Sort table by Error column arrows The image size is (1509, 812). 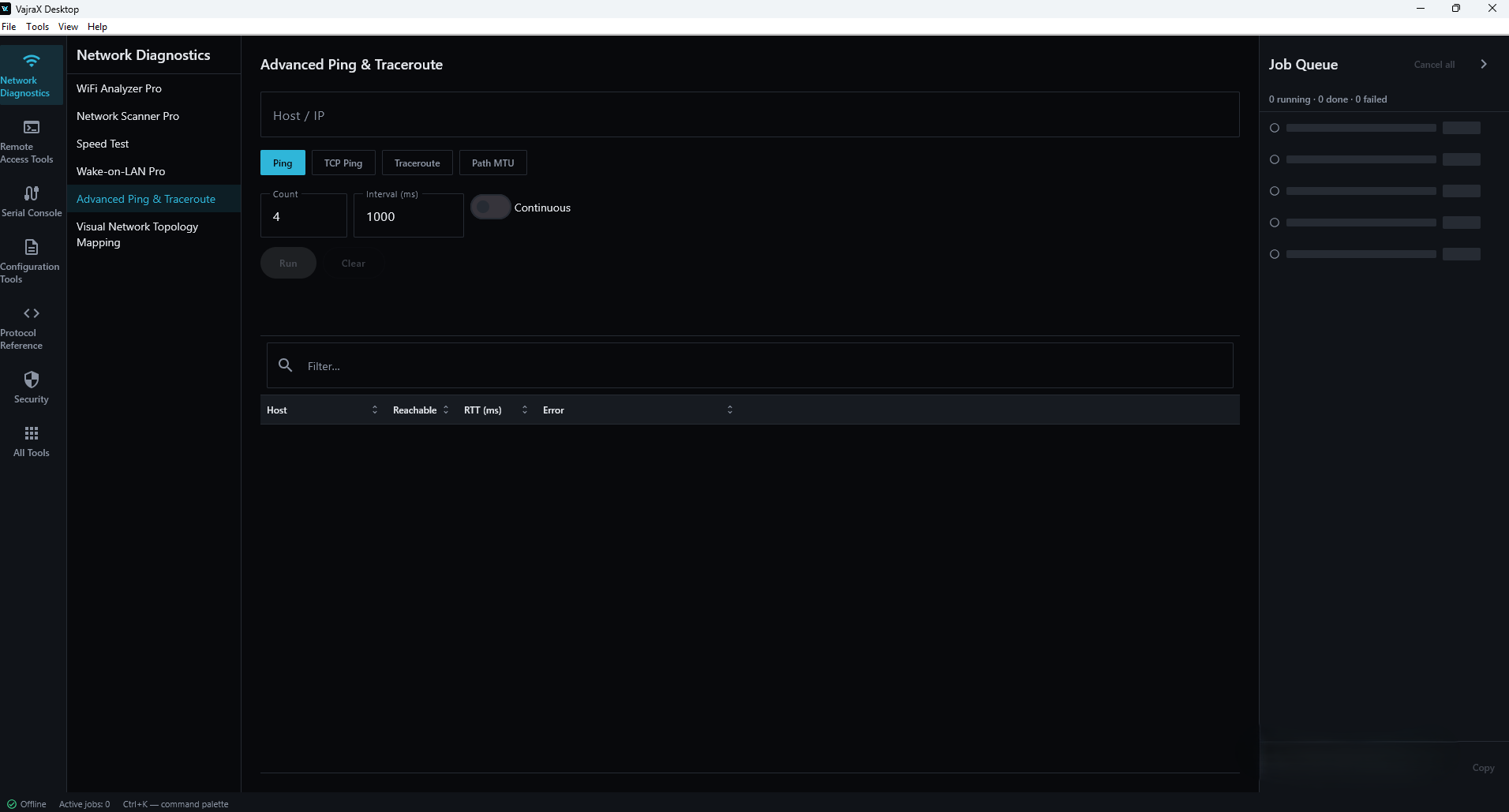[730, 410]
